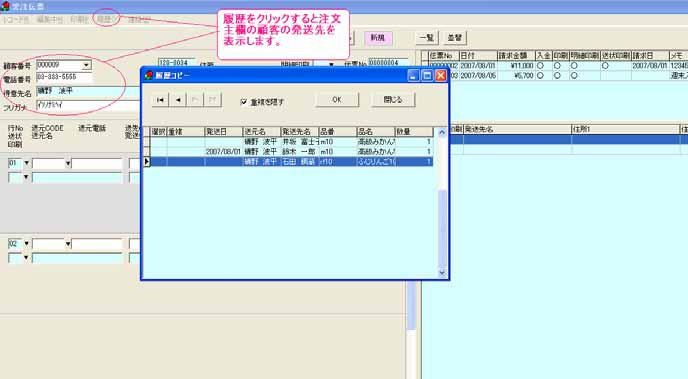688x379 pixels.
Task: Click the 閉じる button
Action: [x=393, y=100]
